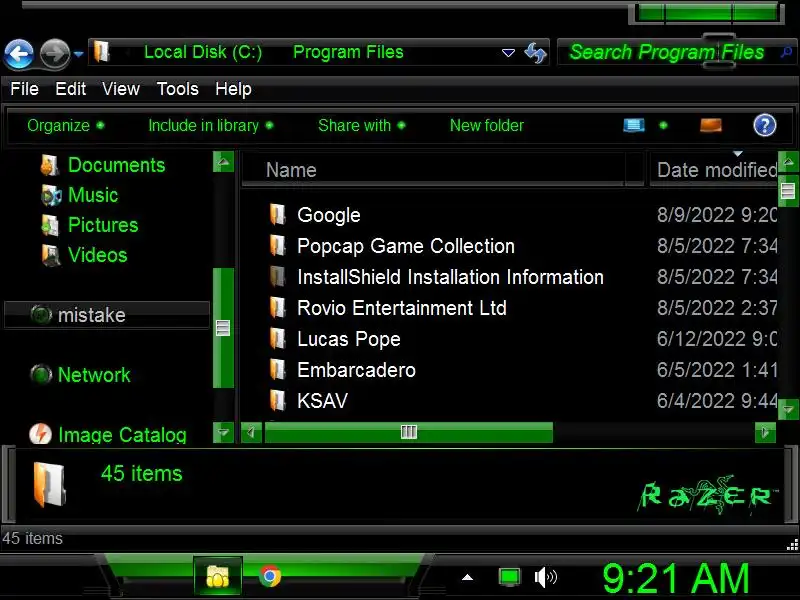Open help via the question mark icon
The height and width of the screenshot is (600, 800).
click(765, 125)
